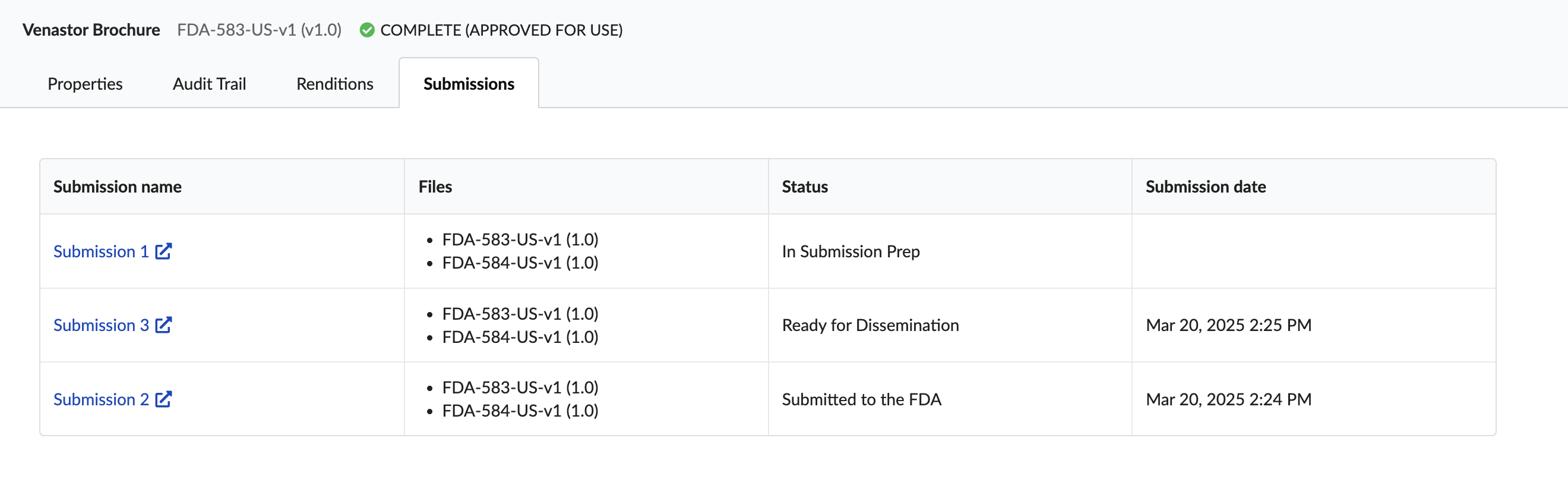
Task: Click the Submission date column header
Action: (x=1205, y=187)
